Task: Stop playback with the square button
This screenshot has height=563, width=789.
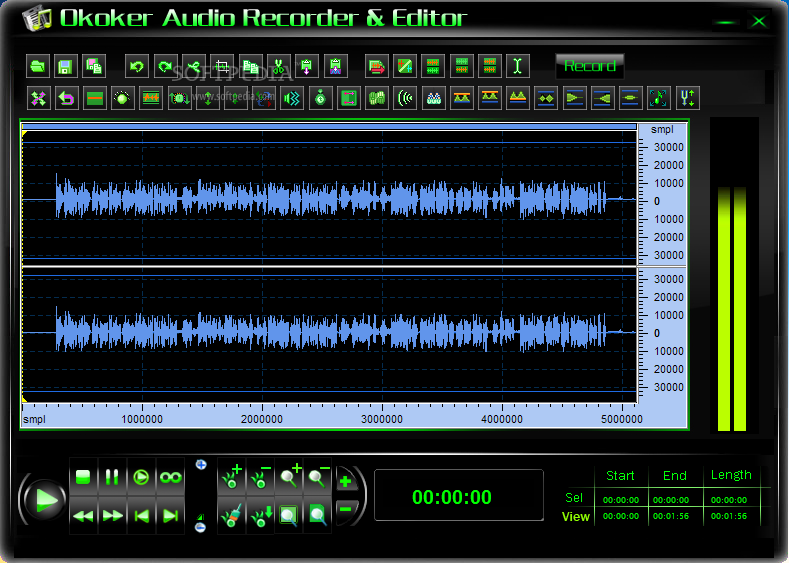Action: click(83, 477)
